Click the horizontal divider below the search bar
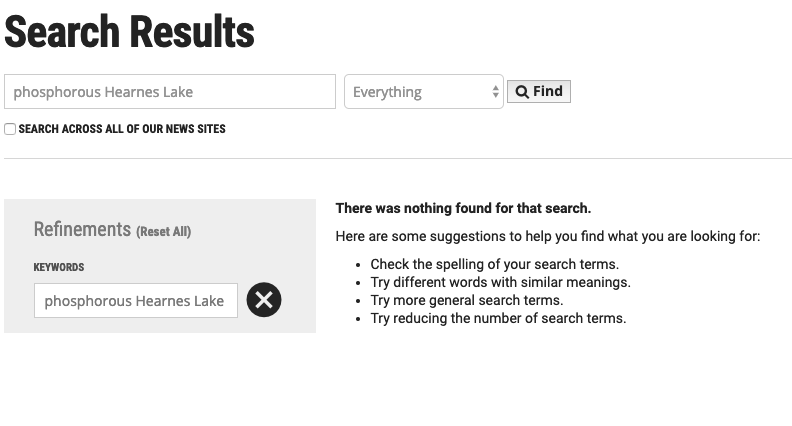Screen dimensions: 792x426 click(x=397, y=158)
